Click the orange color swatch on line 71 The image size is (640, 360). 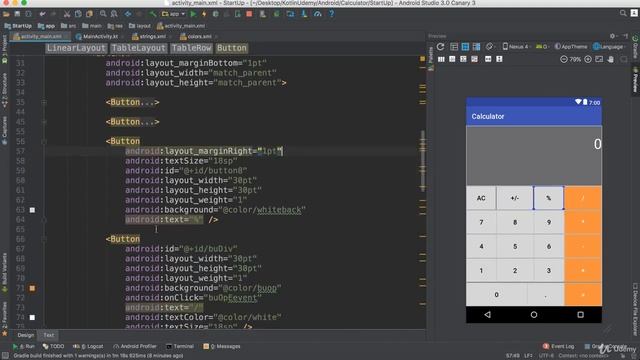click(x=32, y=288)
